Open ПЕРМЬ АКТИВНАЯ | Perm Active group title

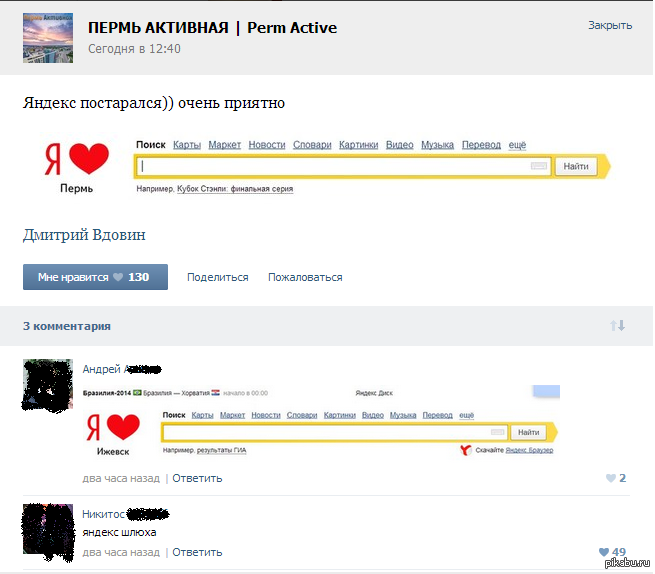[212, 28]
